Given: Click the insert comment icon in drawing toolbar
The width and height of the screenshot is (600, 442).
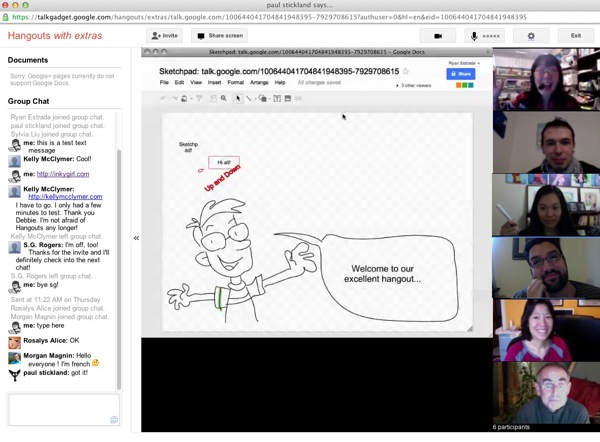Looking at the screenshot, I should click(298, 99).
